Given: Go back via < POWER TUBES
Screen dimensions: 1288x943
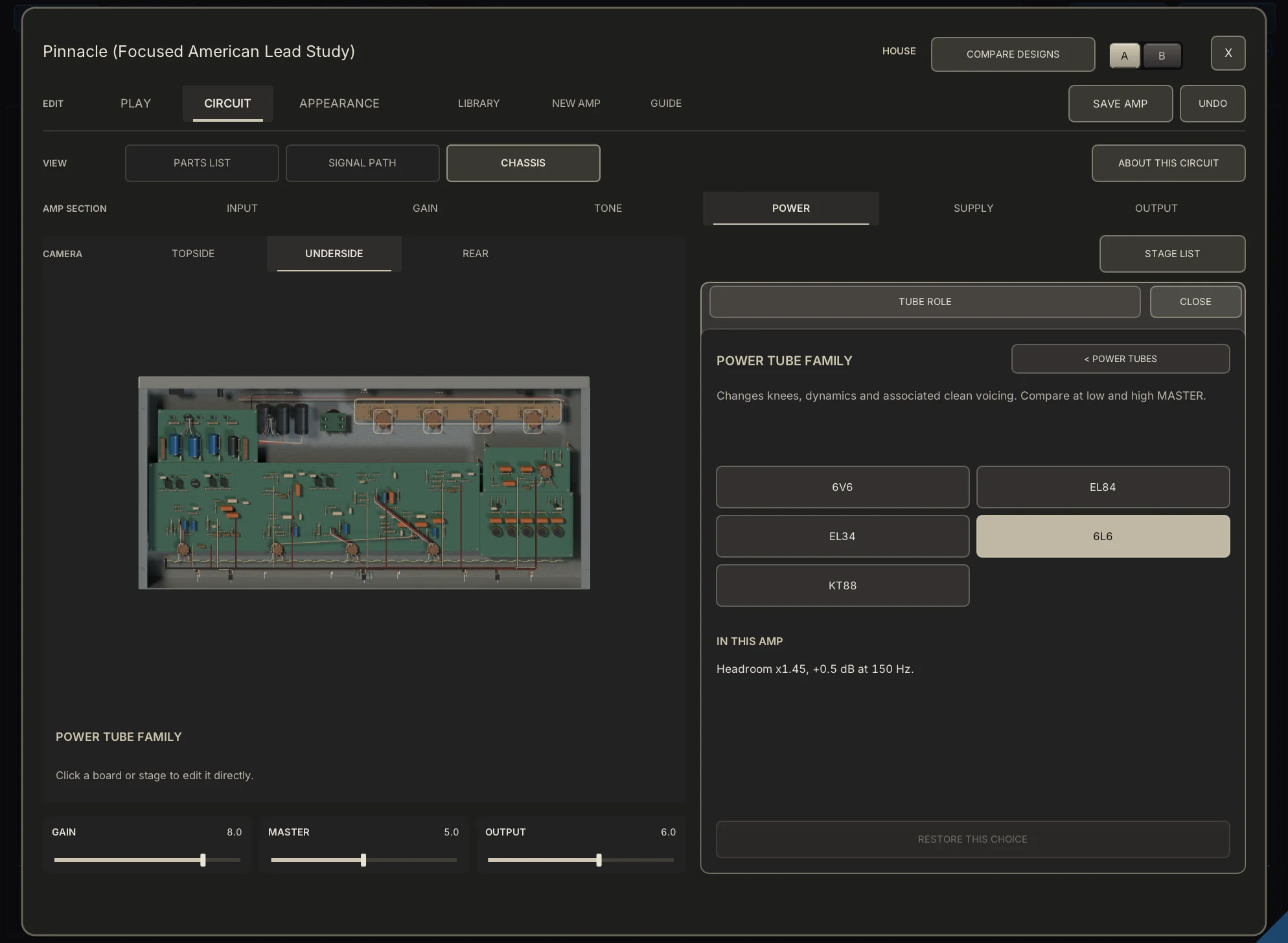Looking at the screenshot, I should coord(1120,359).
